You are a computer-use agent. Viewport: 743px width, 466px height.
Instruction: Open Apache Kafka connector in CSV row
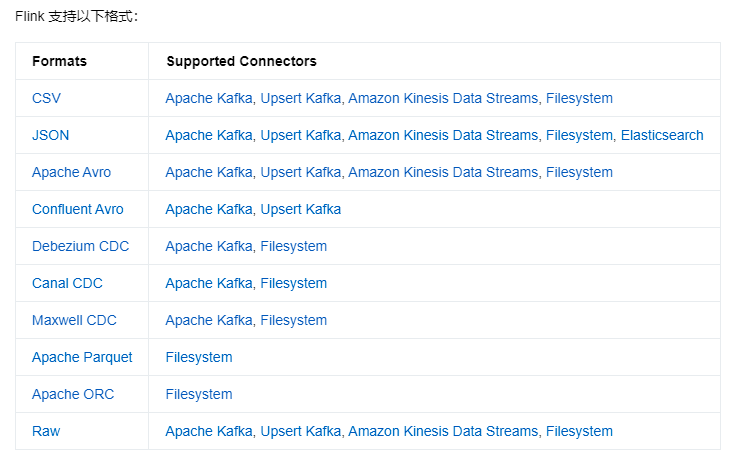[208, 98]
